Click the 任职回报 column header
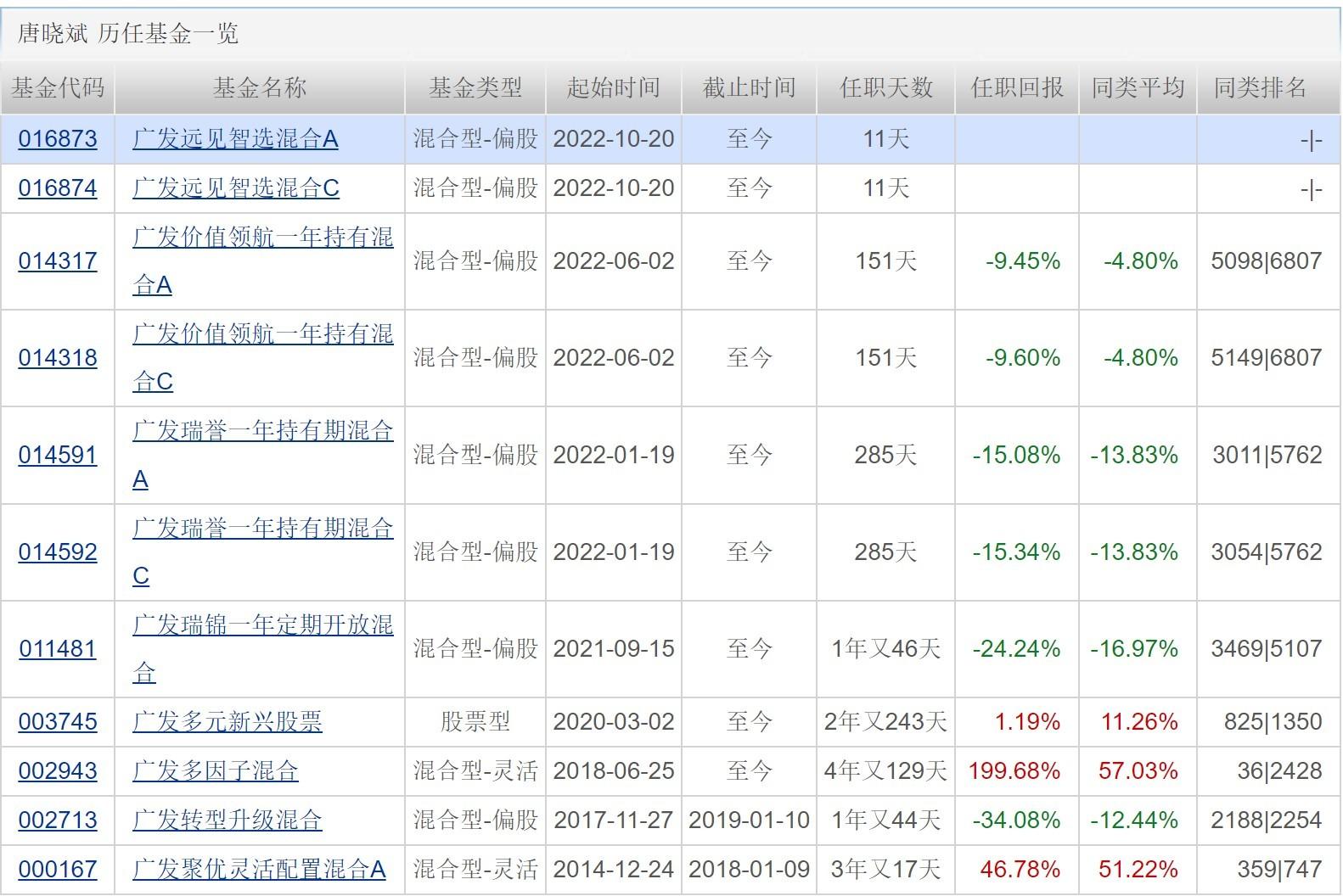 1017,87
